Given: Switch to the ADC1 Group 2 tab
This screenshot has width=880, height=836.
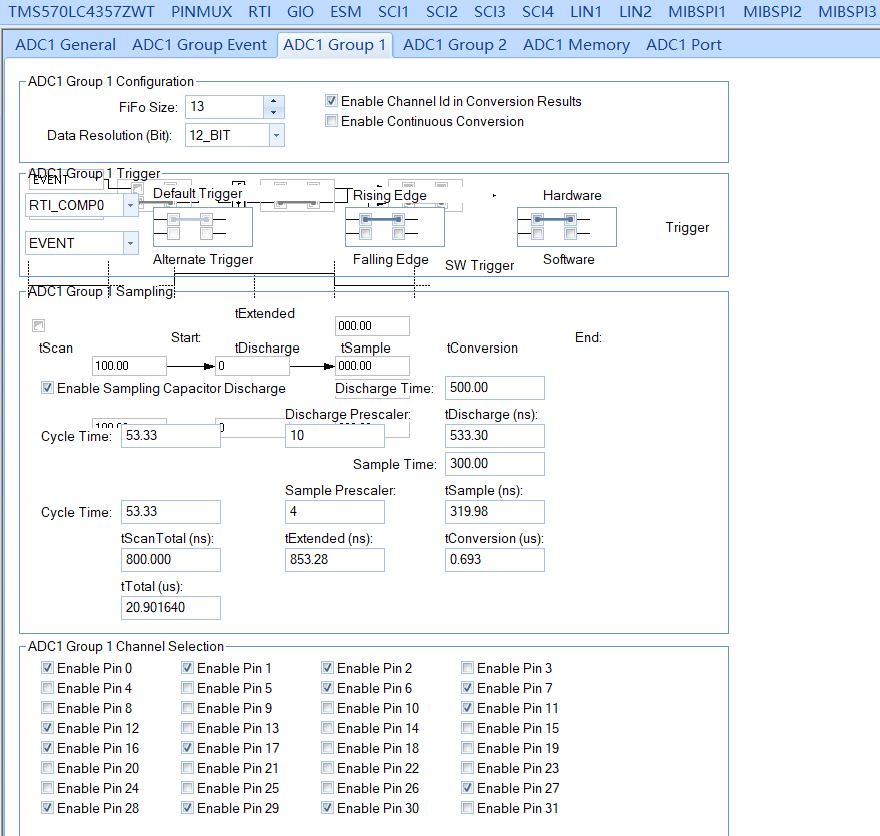Looking at the screenshot, I should coord(455,44).
